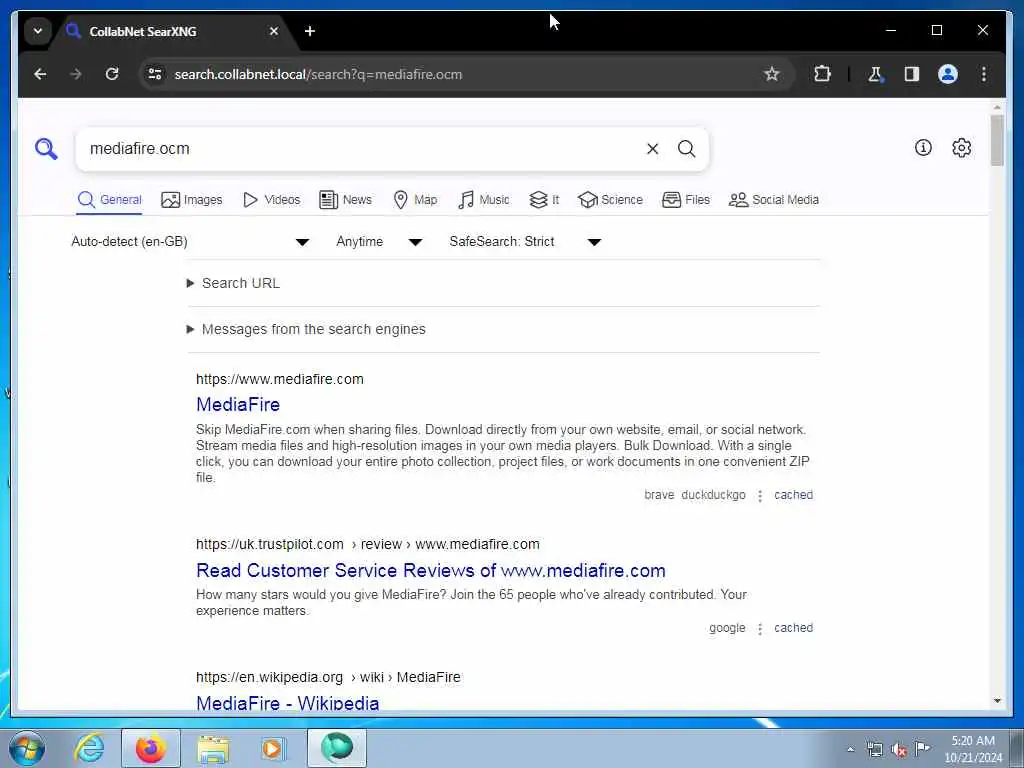Click the SearXNG magnifier logo beside search box

(46, 149)
